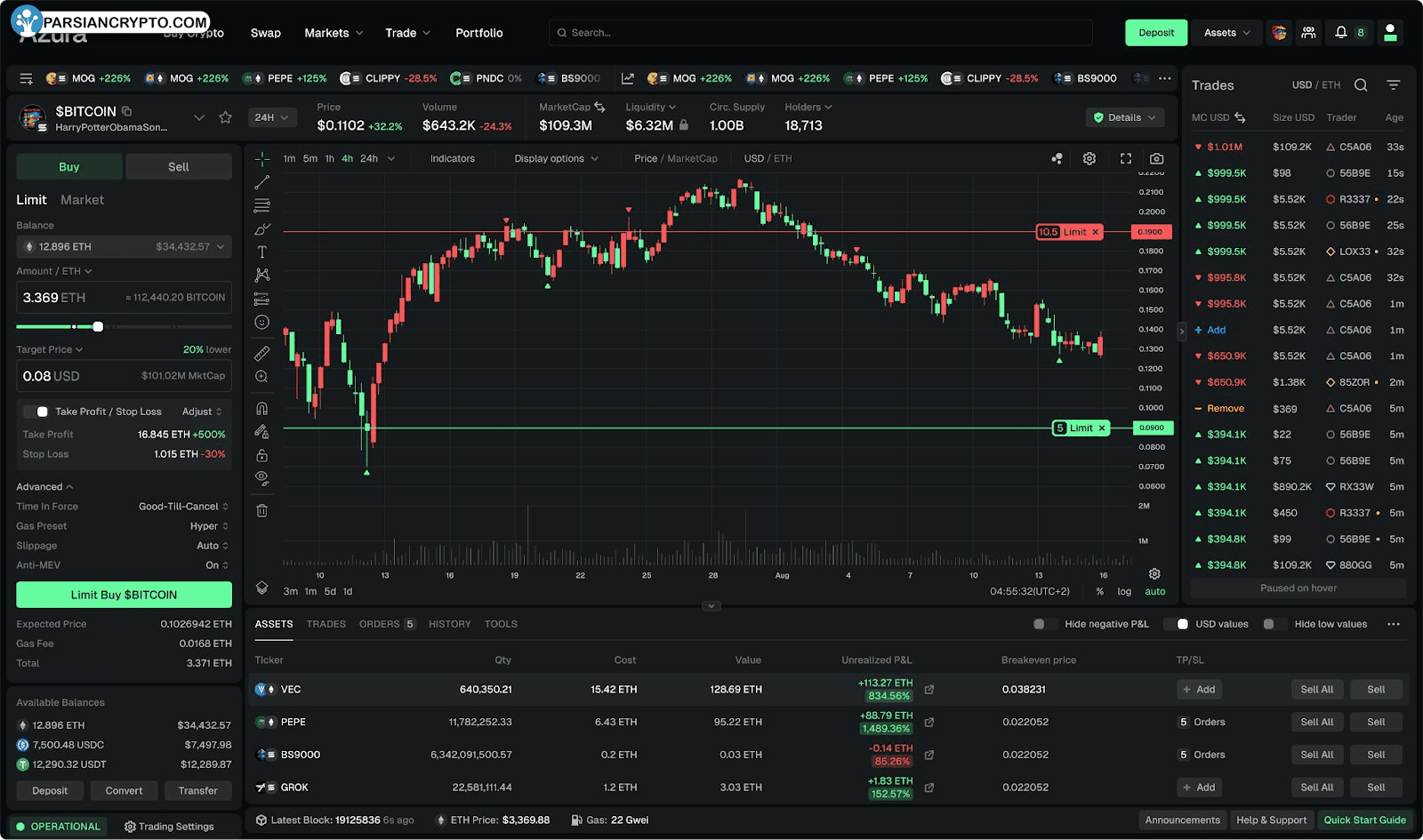Edit the 3.369 ETH amount field

[125, 298]
